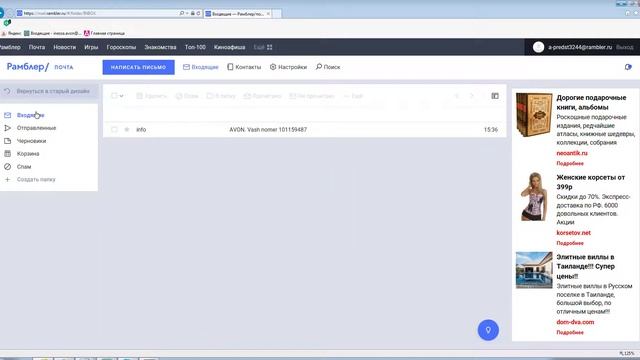Image resolution: width=640 pixels, height=360 pixels.
Task: Open the AVON Vash nomer 101159487 email
Action: (x=268, y=129)
